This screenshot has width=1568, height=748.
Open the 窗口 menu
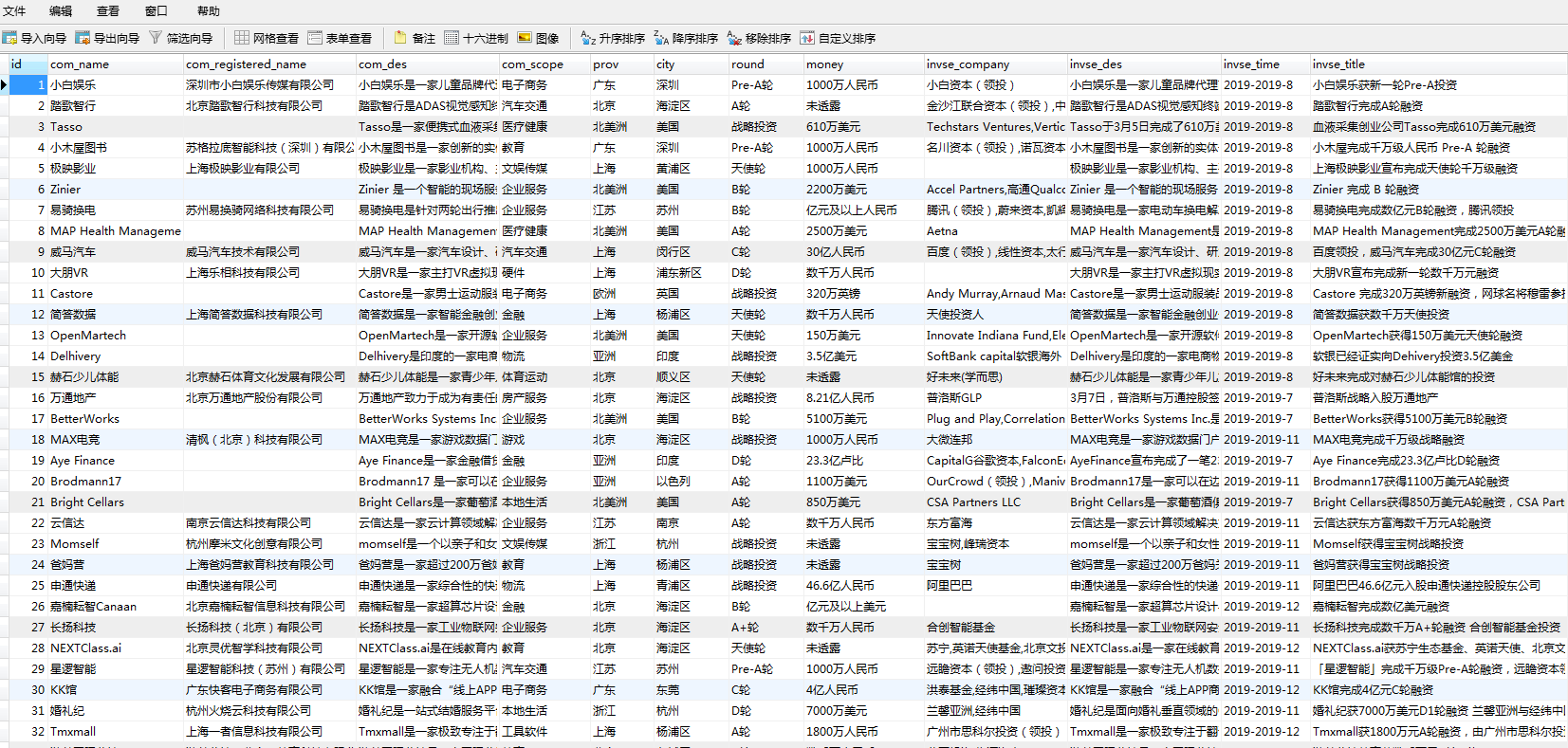(x=156, y=11)
